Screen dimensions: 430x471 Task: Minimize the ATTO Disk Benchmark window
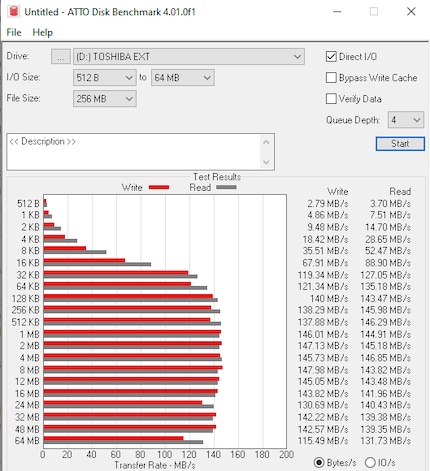pos(337,12)
